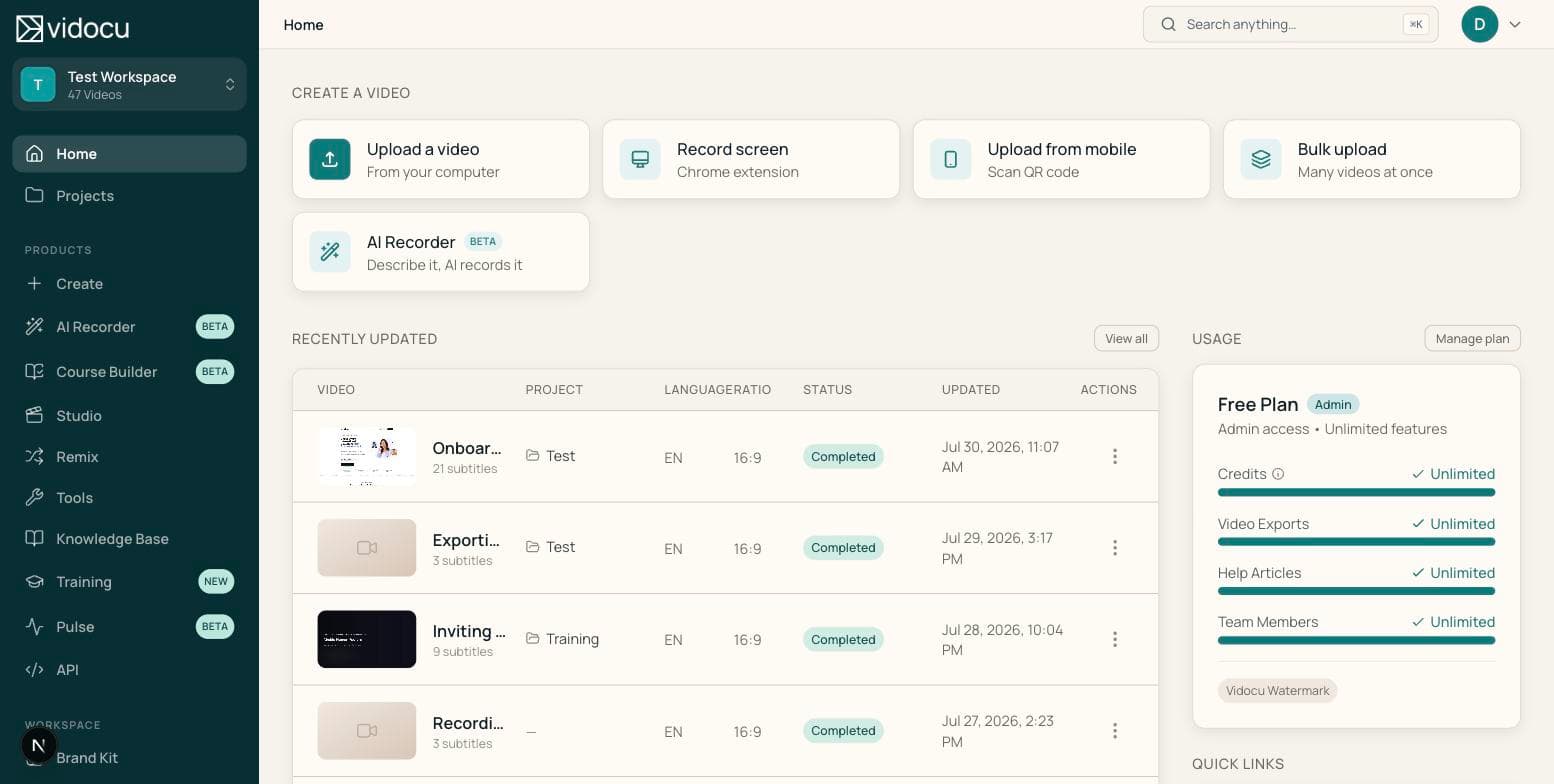Click the NEW badge beside Training
Image resolution: width=1554 pixels, height=784 pixels.
pos(216,582)
